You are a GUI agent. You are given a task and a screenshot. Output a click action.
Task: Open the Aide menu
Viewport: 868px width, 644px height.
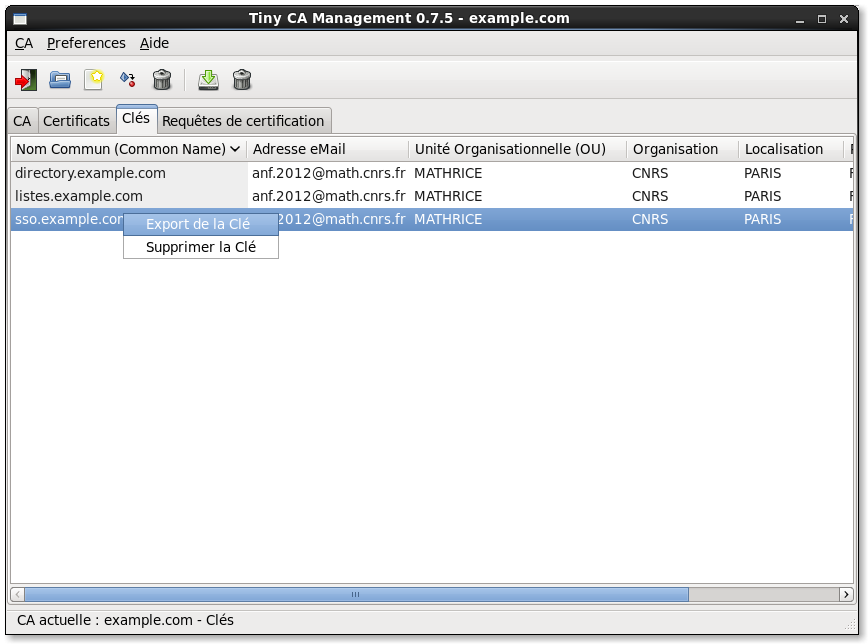click(x=154, y=43)
